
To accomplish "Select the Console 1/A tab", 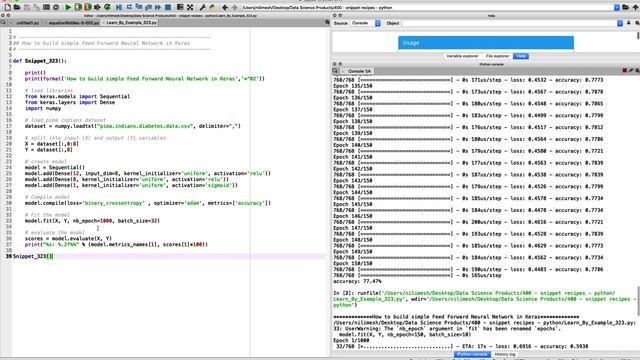I will pyautogui.click(x=359, y=71).
